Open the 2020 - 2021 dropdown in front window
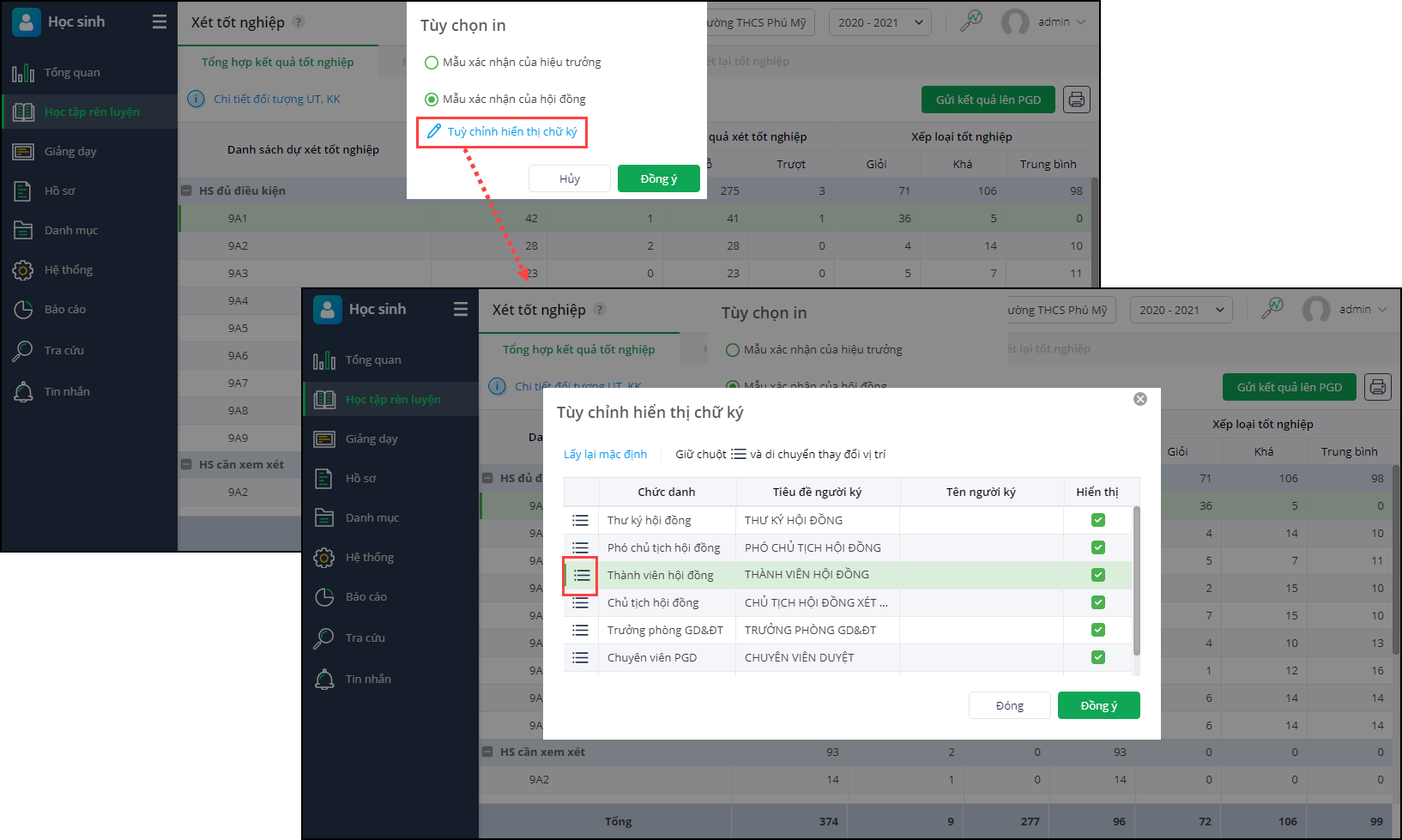The image size is (1402, 840). [1181, 310]
